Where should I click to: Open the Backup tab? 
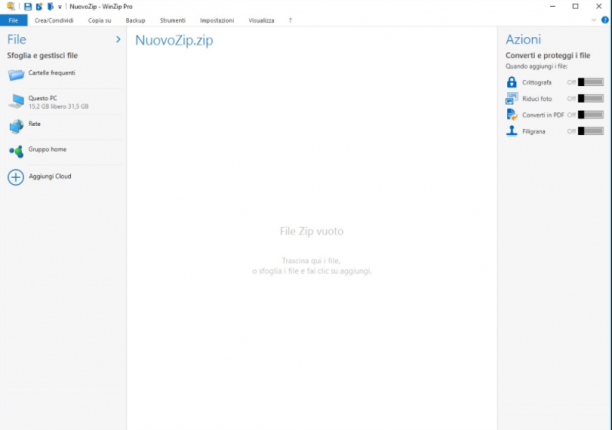click(x=135, y=20)
